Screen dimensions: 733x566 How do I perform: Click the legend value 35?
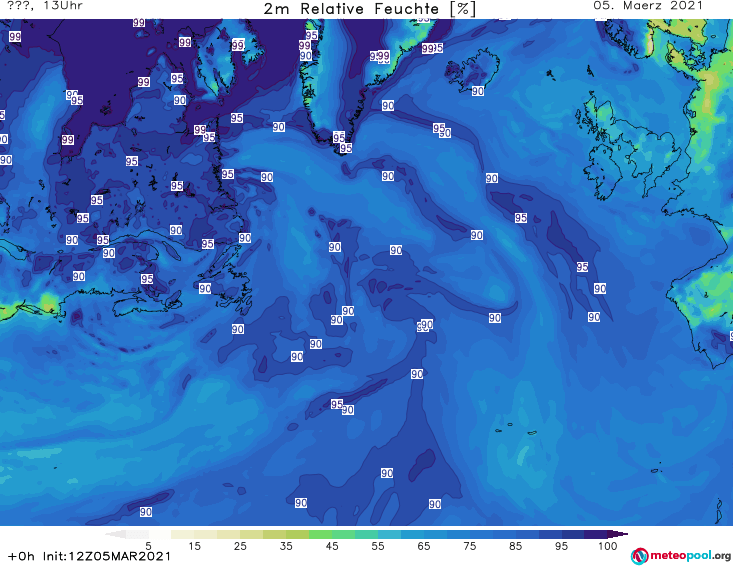[x=286, y=546]
